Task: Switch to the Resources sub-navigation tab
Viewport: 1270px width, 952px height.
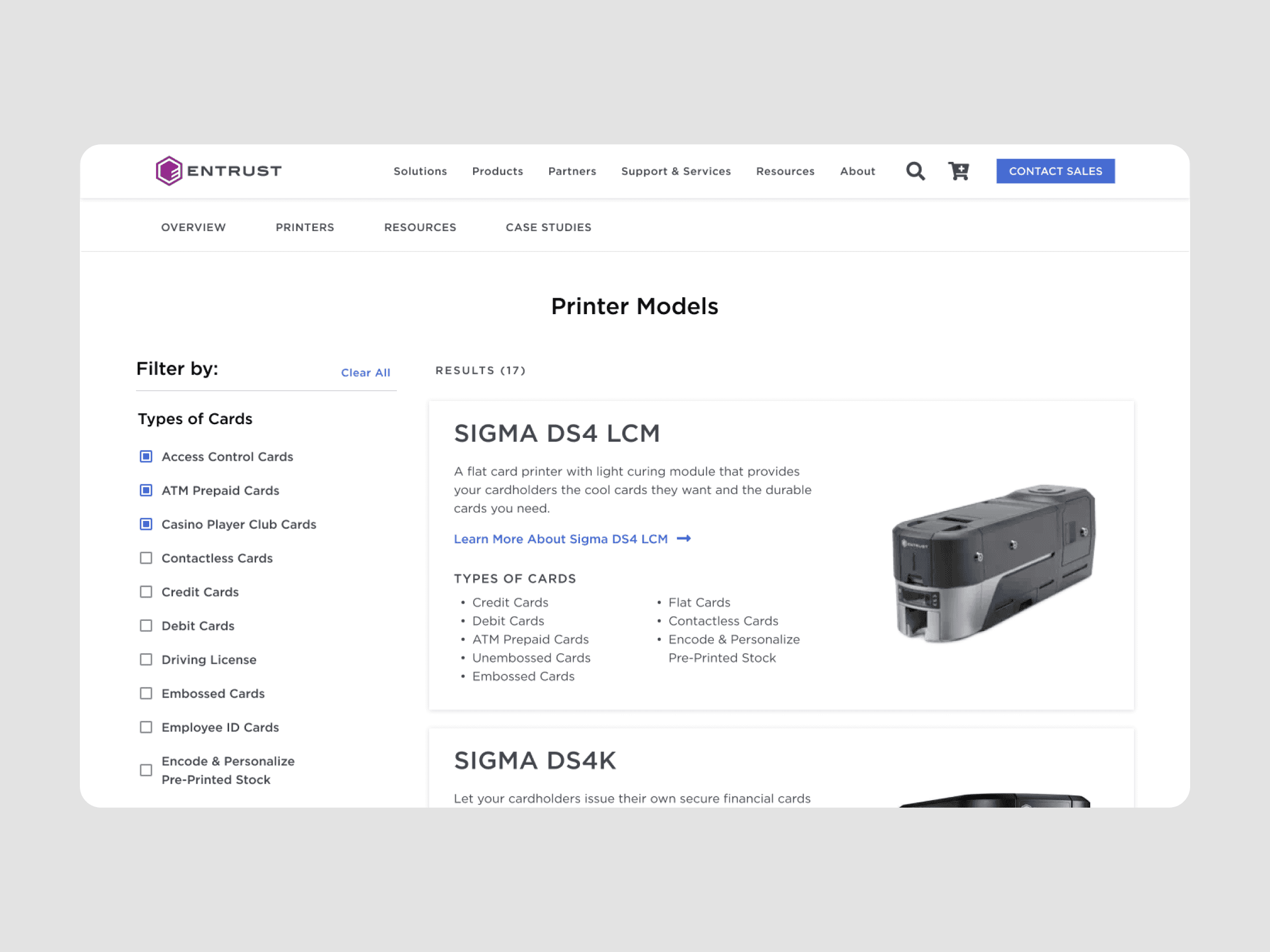Action: pos(420,227)
